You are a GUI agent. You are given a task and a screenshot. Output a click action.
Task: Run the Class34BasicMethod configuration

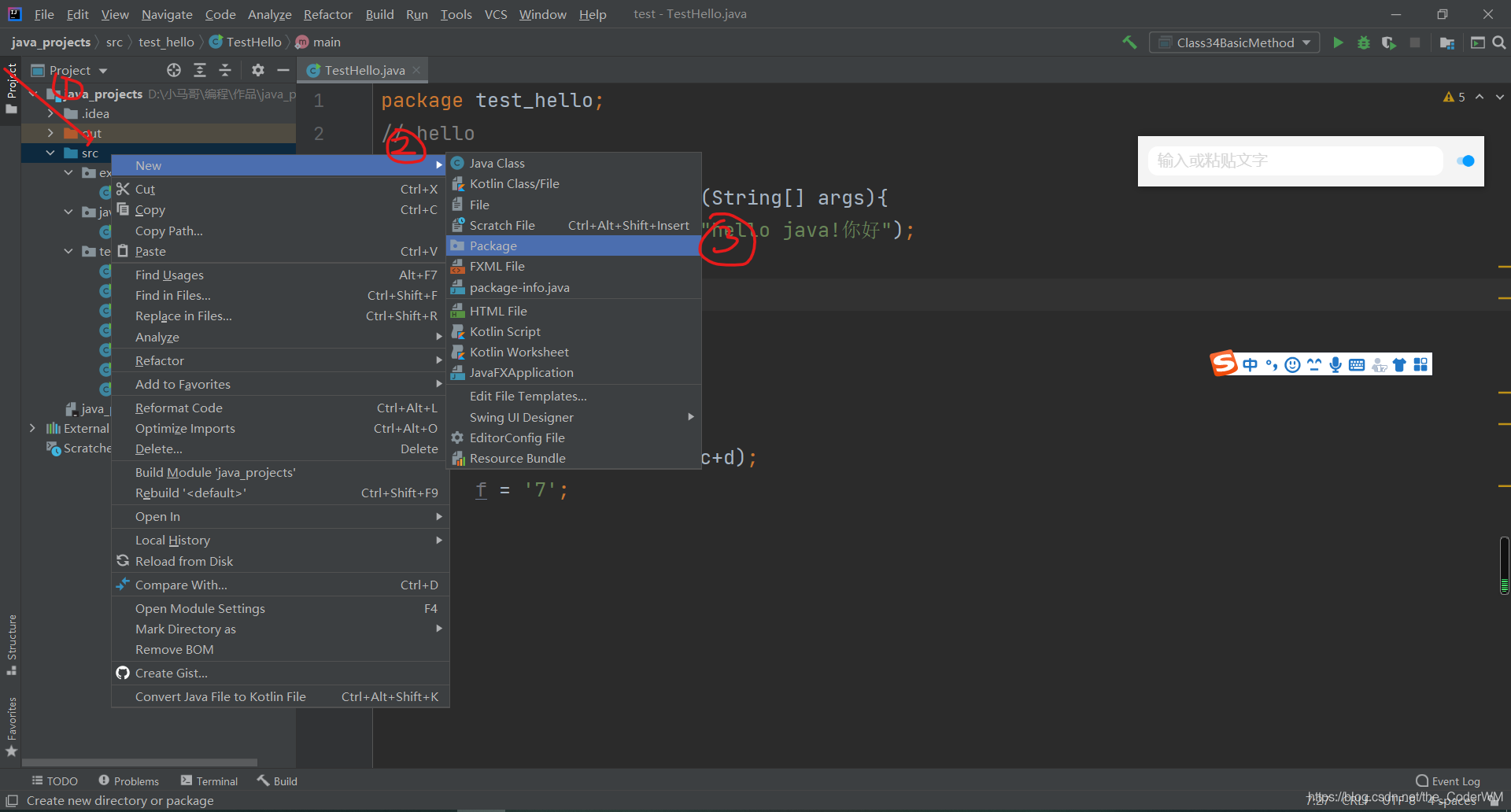[x=1338, y=42]
